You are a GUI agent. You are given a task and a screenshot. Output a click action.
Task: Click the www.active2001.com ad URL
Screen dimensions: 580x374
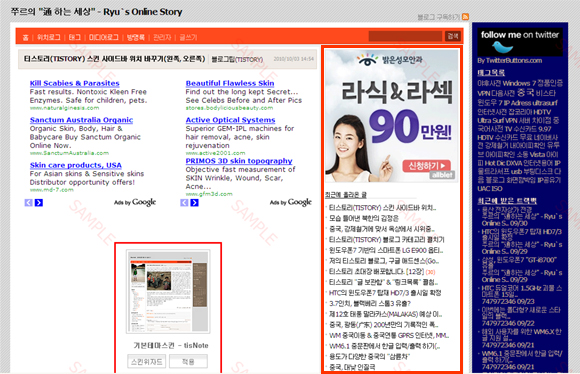click(215, 153)
